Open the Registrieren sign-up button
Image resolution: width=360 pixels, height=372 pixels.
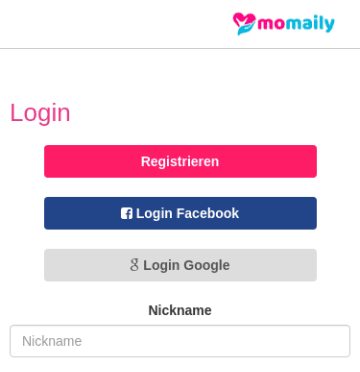(x=180, y=161)
